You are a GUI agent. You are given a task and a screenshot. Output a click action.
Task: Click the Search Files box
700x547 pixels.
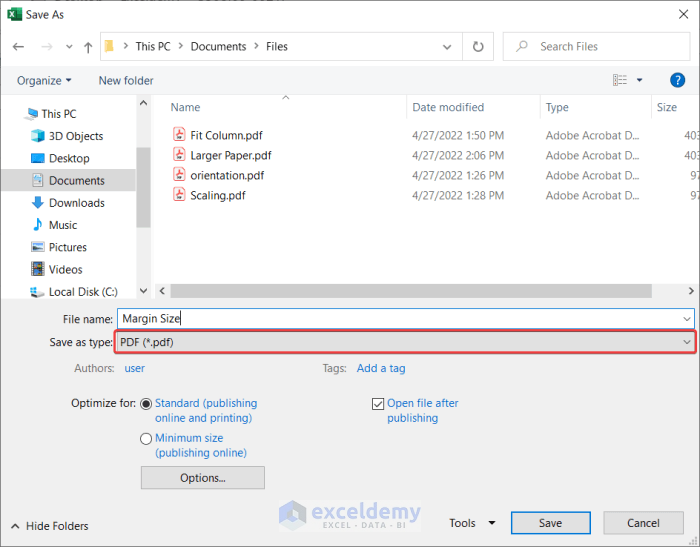coord(596,46)
